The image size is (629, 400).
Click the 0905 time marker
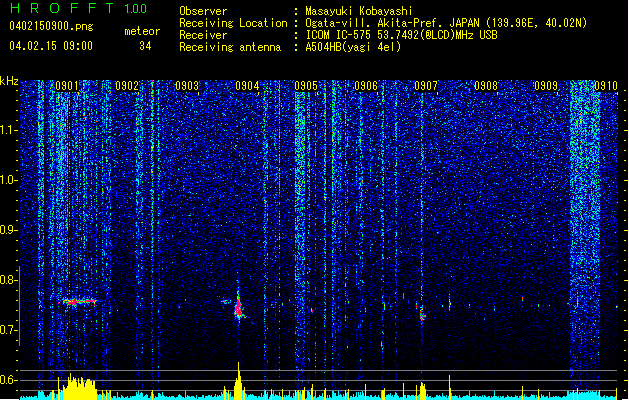(x=306, y=86)
